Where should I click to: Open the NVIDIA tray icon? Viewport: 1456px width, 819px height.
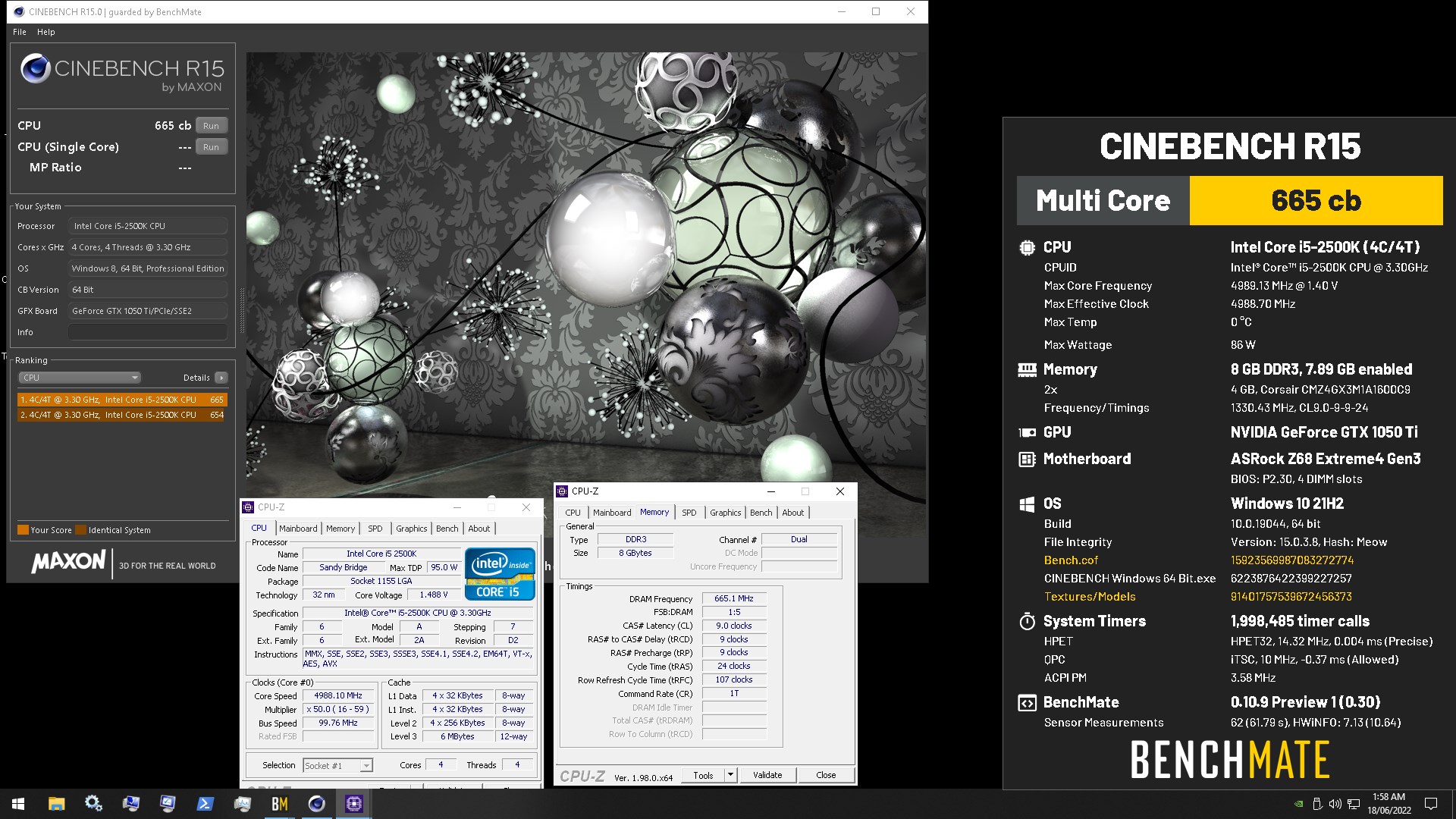tap(1299, 804)
